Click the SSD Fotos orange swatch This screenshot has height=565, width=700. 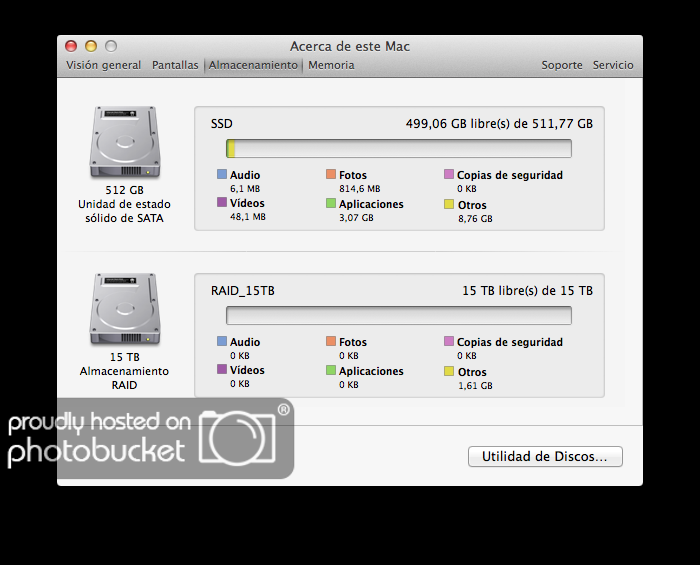[x=331, y=174]
